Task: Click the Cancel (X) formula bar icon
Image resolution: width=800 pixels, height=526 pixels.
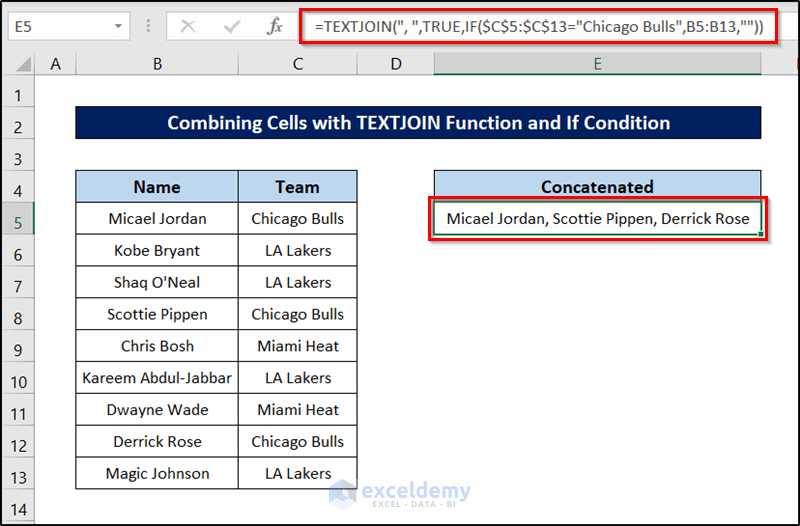Action: click(x=188, y=26)
